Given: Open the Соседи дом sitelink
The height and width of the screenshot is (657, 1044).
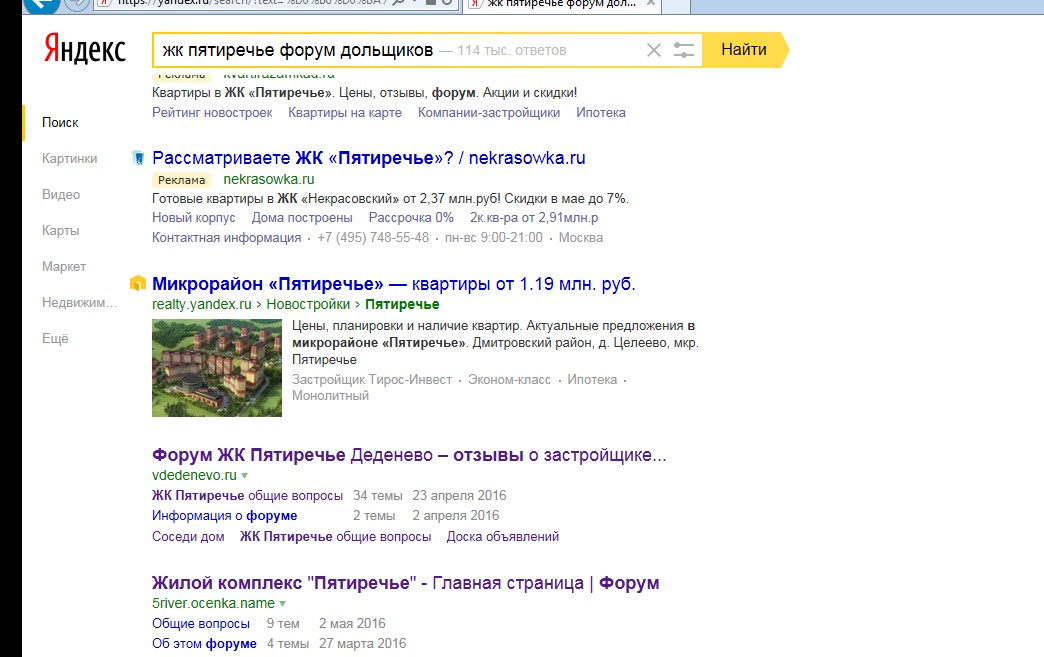Looking at the screenshot, I should (x=188, y=537).
